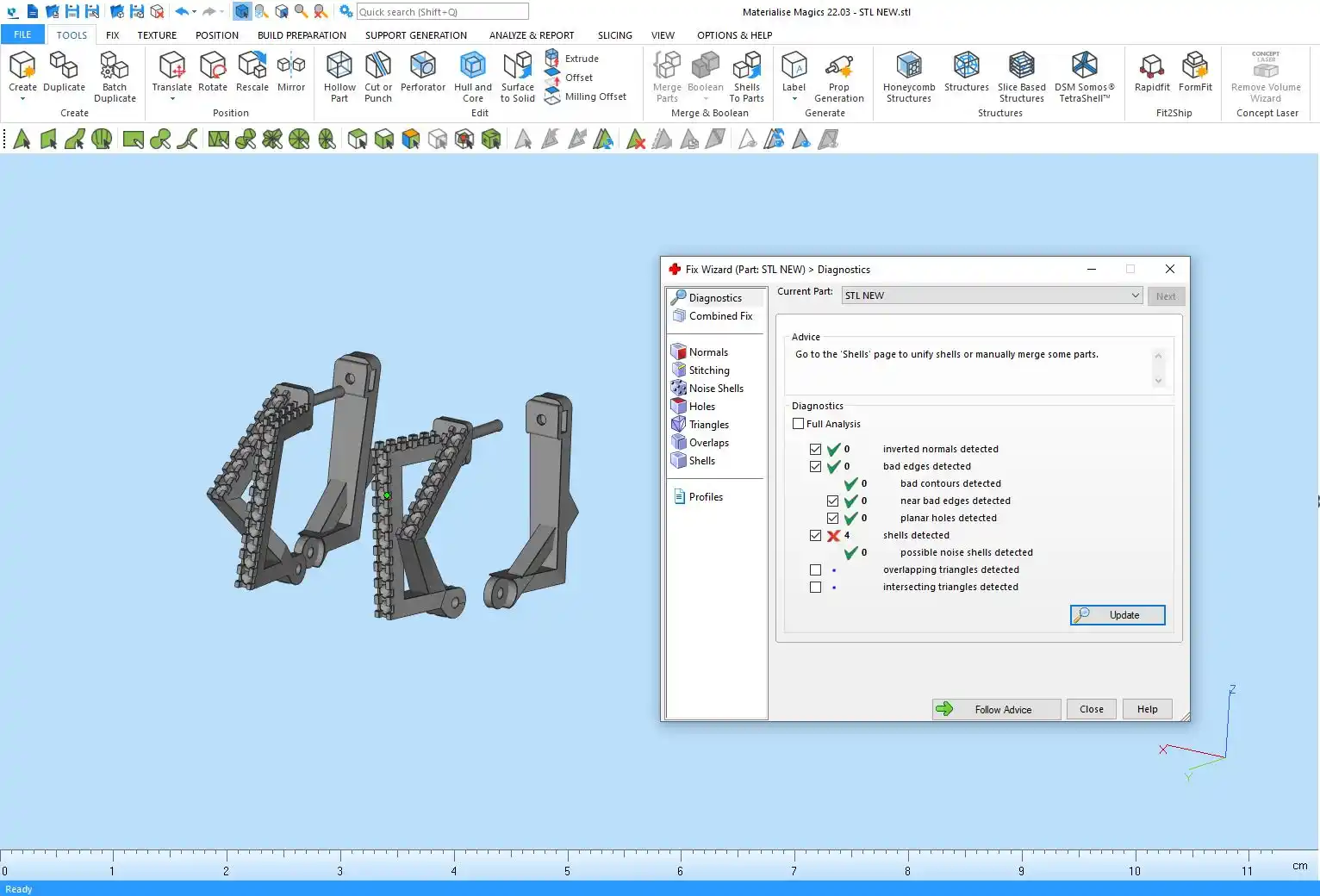This screenshot has height=896, width=1320.
Task: Switch to the FIX ribbon tab
Action: [112, 35]
